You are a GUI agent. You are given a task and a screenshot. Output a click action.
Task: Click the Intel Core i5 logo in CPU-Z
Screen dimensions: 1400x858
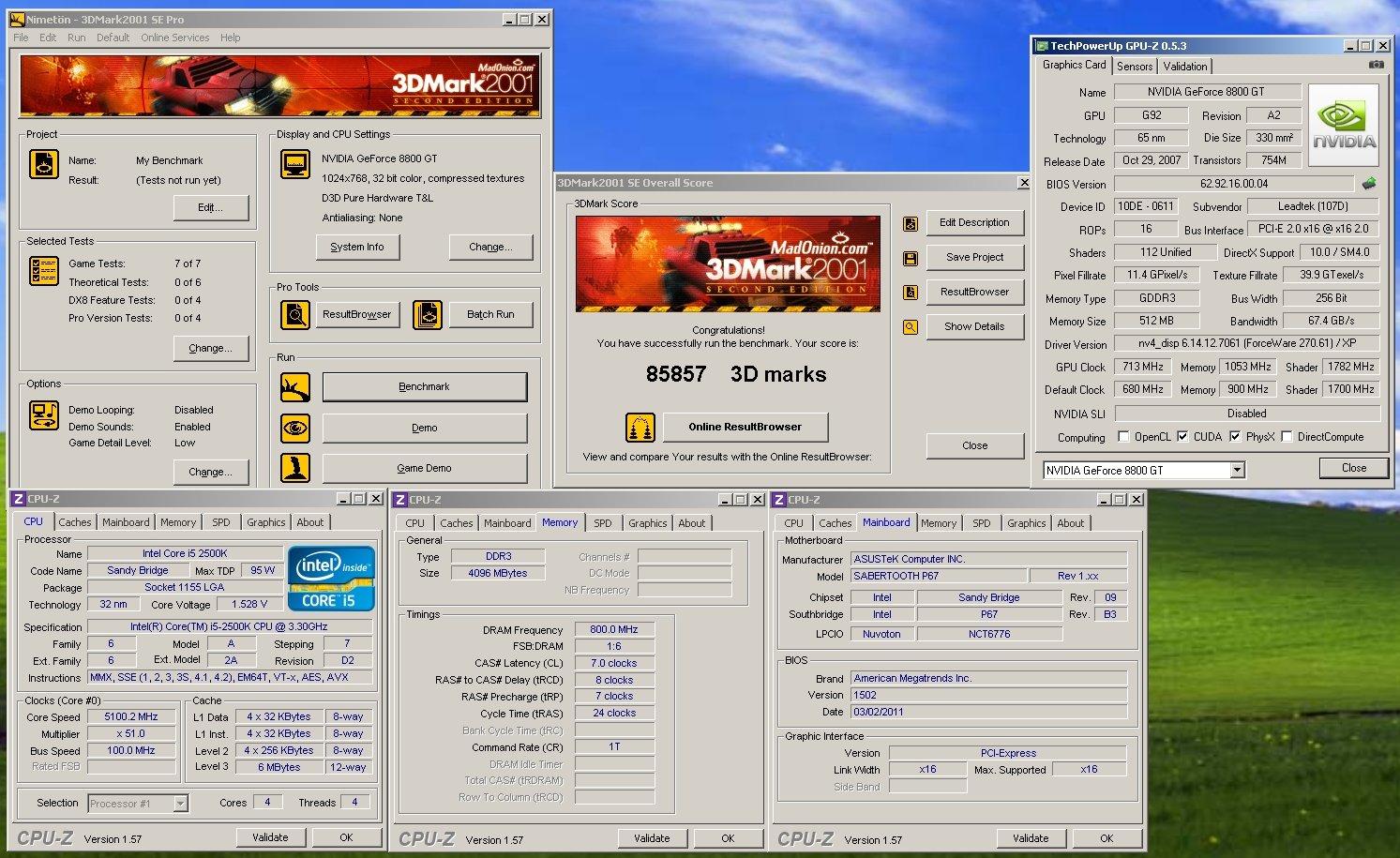[x=331, y=578]
